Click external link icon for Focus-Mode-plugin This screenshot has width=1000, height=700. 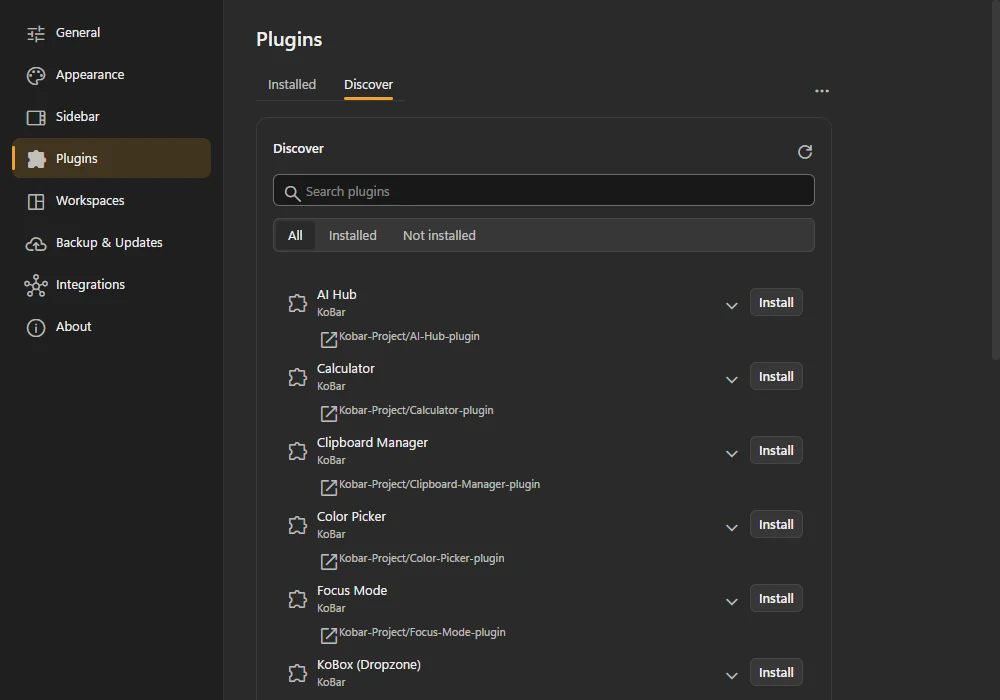tap(328, 635)
